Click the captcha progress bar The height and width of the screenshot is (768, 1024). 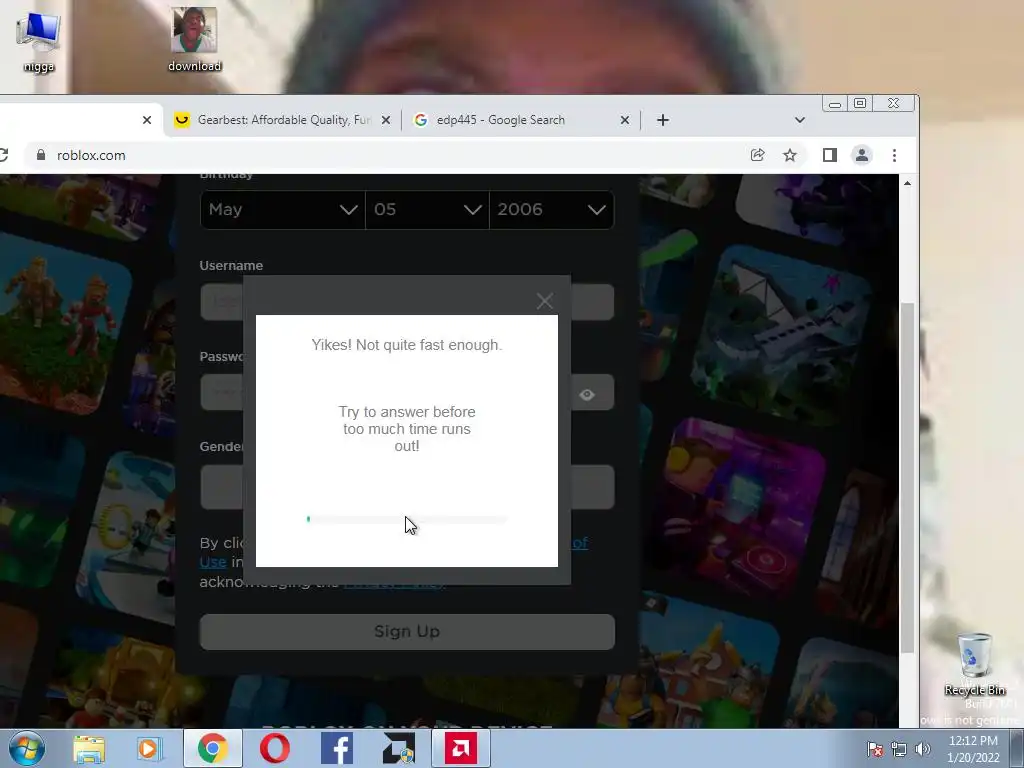[x=407, y=519]
